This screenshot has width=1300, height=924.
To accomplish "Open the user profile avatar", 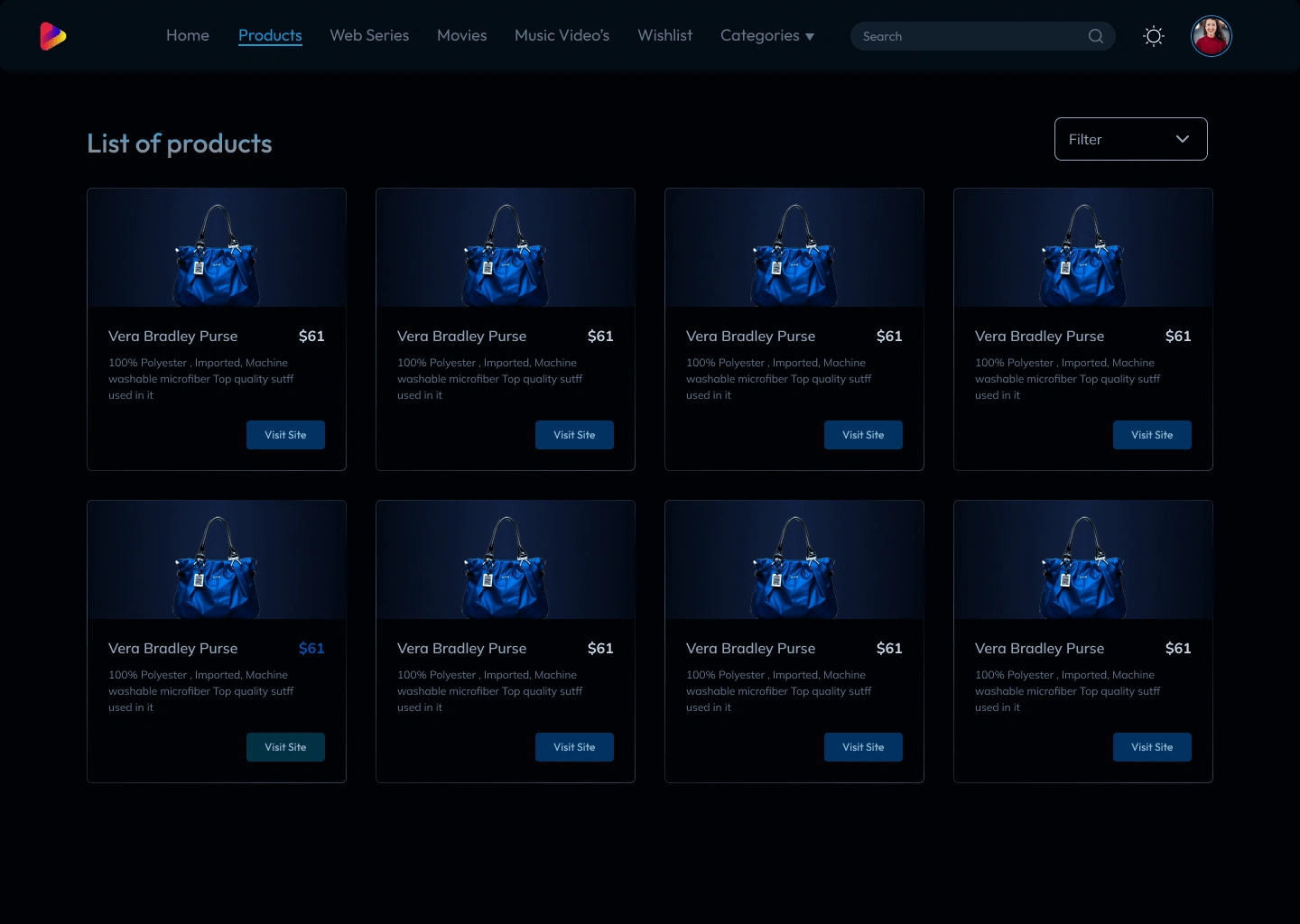I will click(1211, 36).
